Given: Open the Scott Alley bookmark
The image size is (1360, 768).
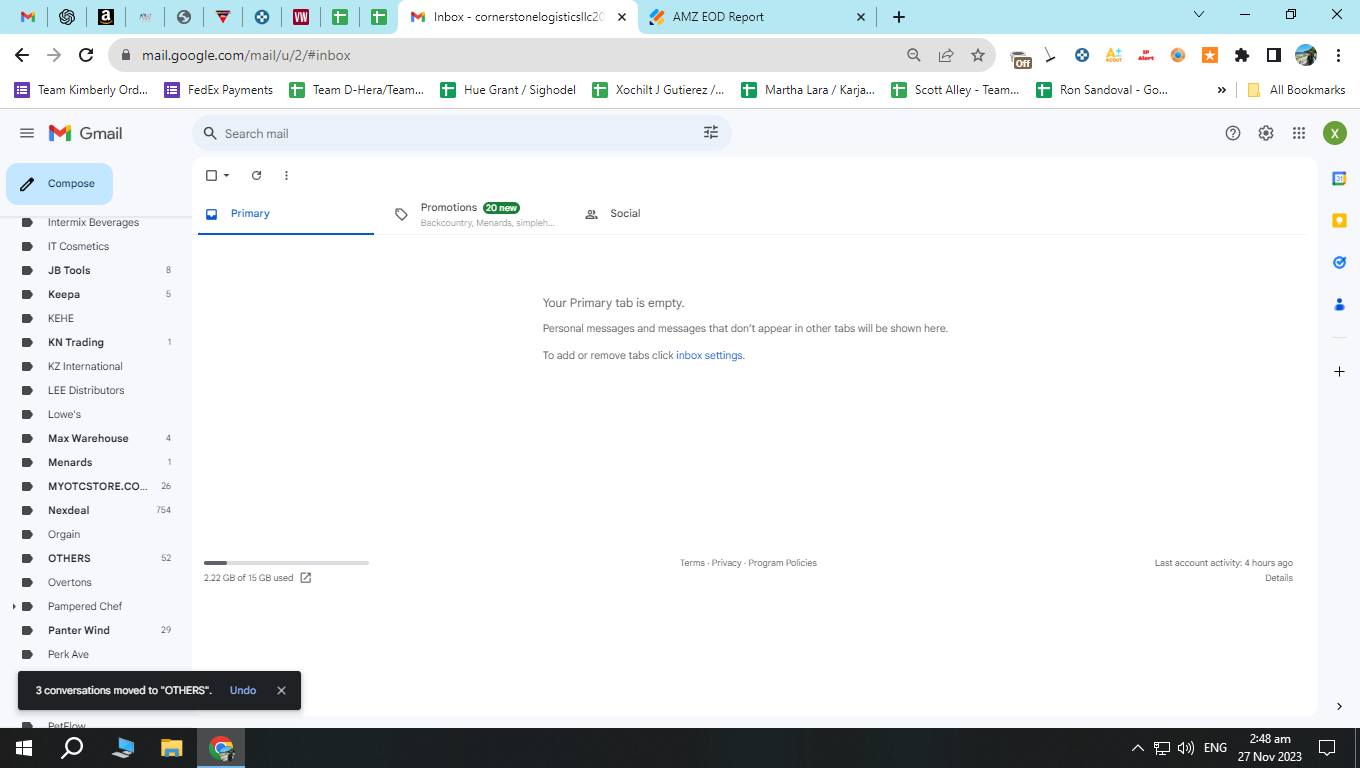Looking at the screenshot, I should click(955, 90).
